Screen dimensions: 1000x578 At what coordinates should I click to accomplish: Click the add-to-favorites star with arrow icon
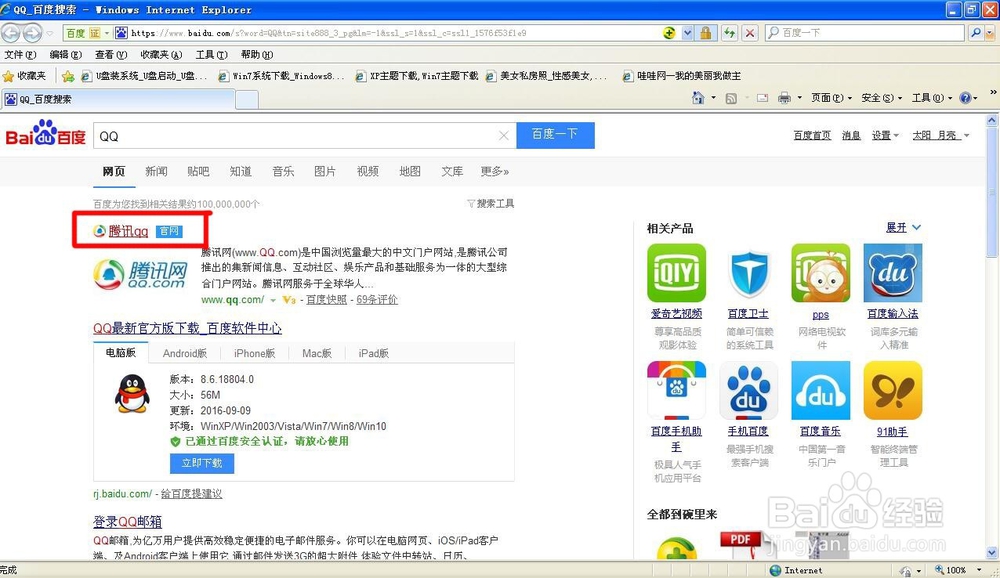point(68,77)
